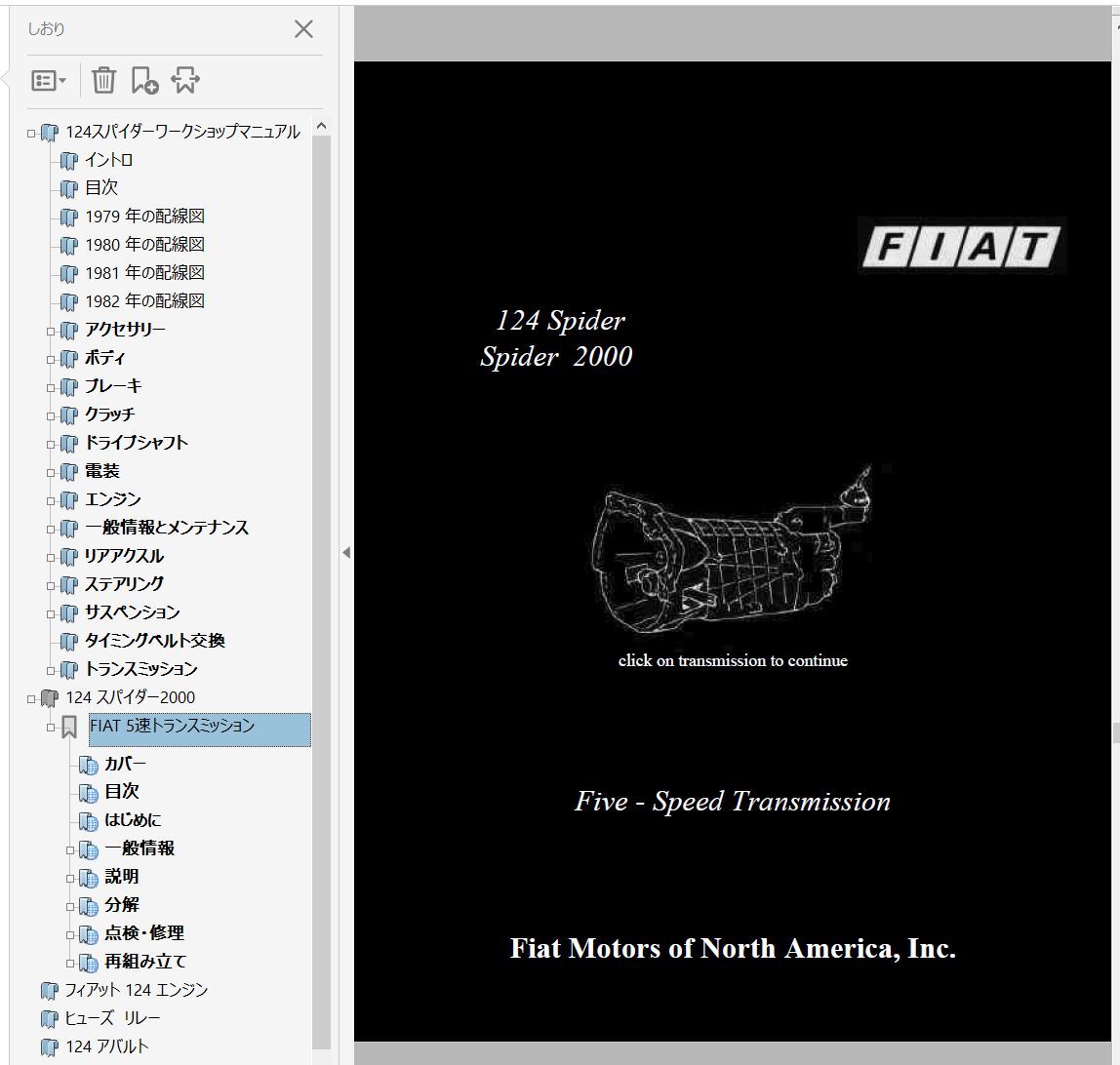Click the bookmark icon beside 目次 under workshop manual
Image resolution: width=1120 pixels, height=1065 pixels.
(68, 188)
